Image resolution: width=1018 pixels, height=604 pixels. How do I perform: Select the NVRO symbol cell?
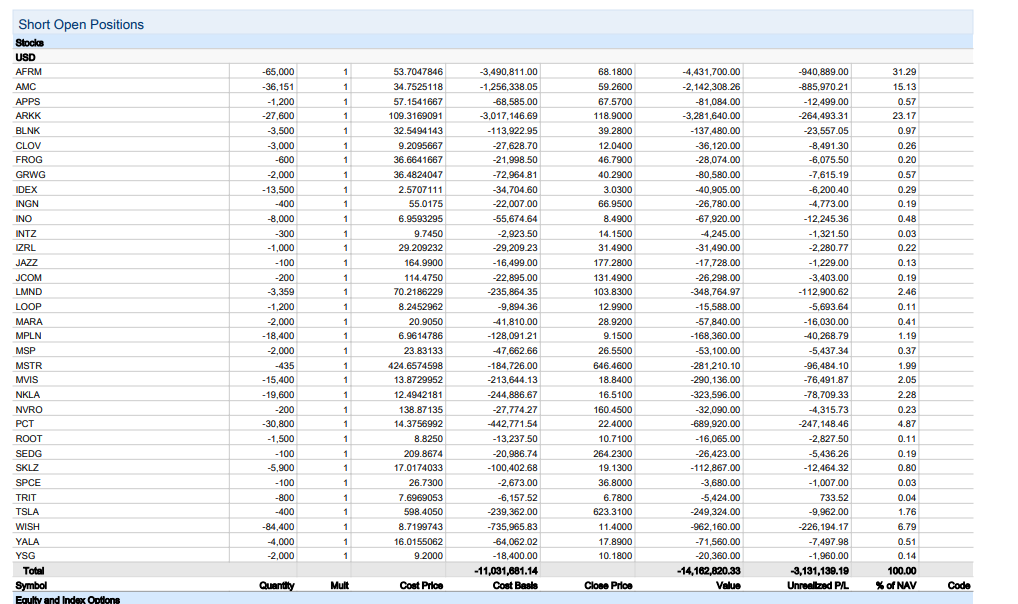[29, 410]
